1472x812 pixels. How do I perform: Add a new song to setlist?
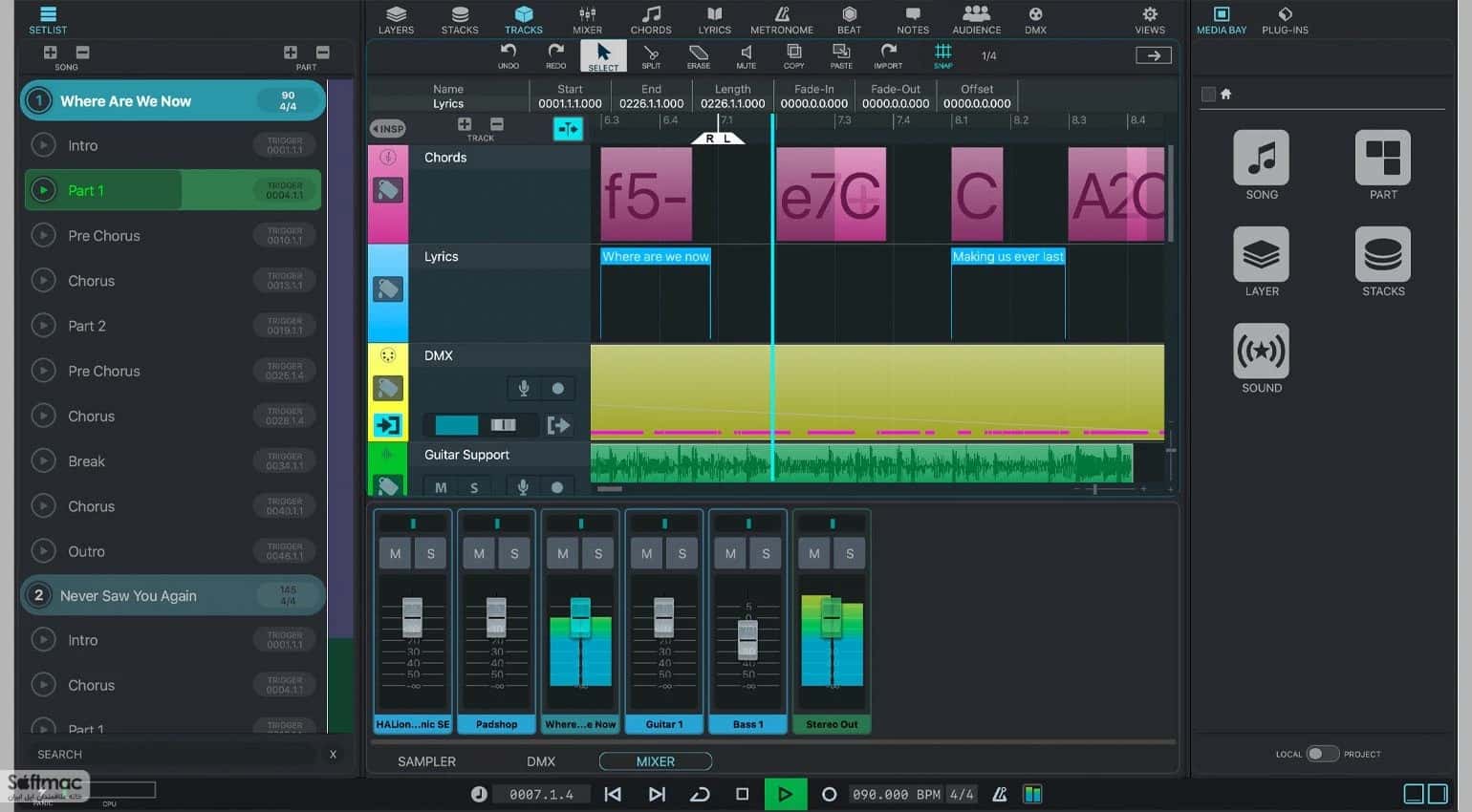[x=50, y=53]
